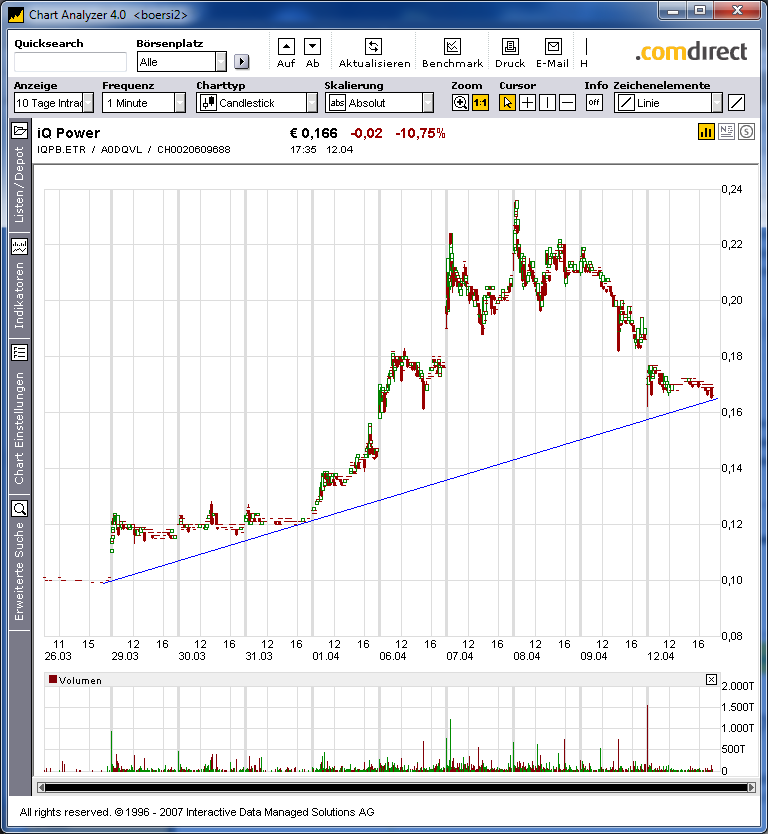
Task: Reset zoom with 1:1 icon
Action: pyautogui.click(x=480, y=102)
